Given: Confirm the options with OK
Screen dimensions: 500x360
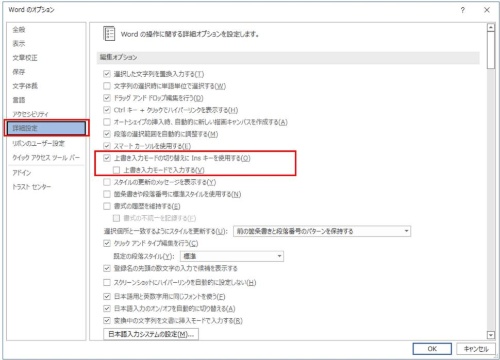Looking at the screenshot, I should (432, 349).
